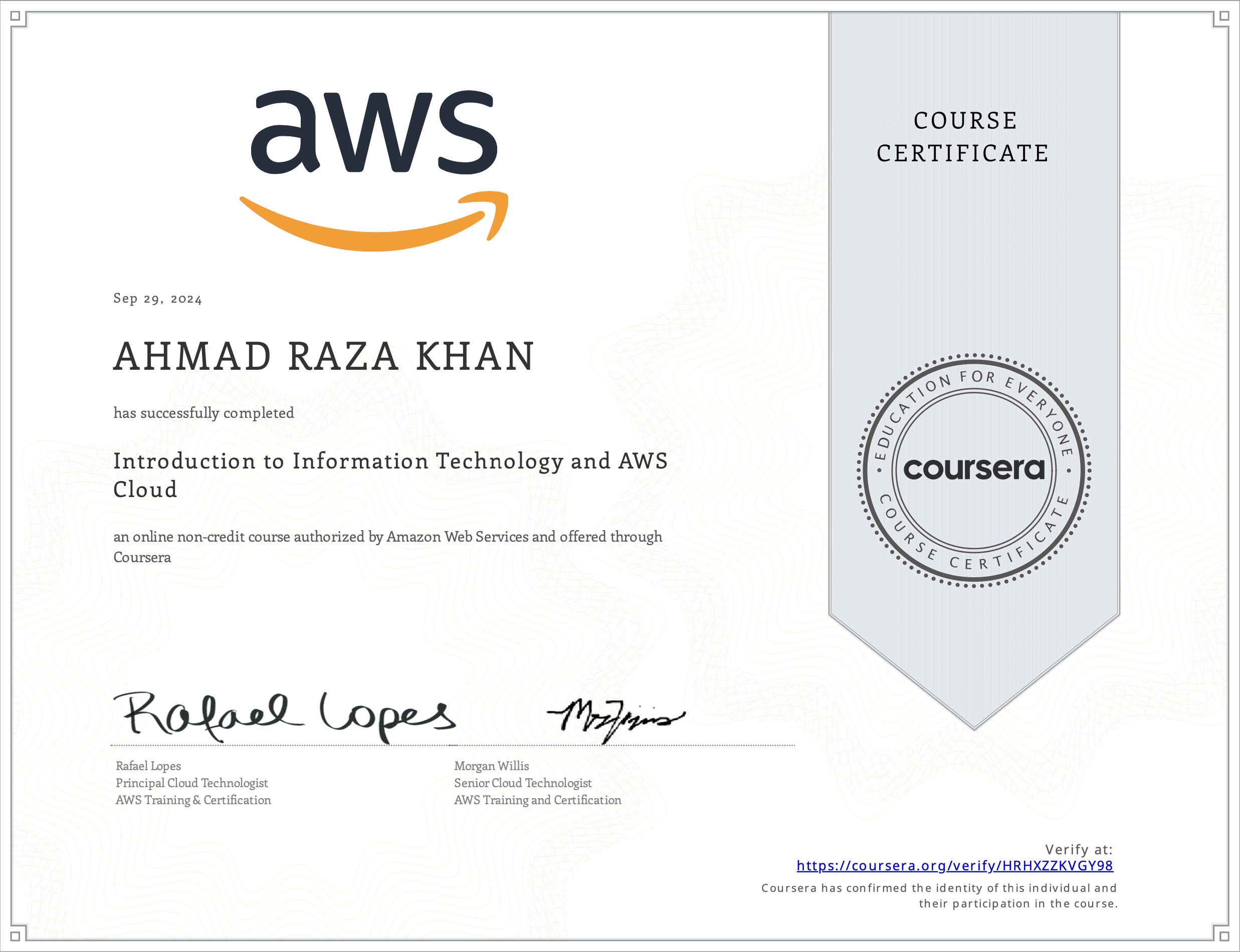Select 'AWS Training & Certification' line
This screenshot has height=952, width=1240.
pyautogui.click(x=193, y=800)
